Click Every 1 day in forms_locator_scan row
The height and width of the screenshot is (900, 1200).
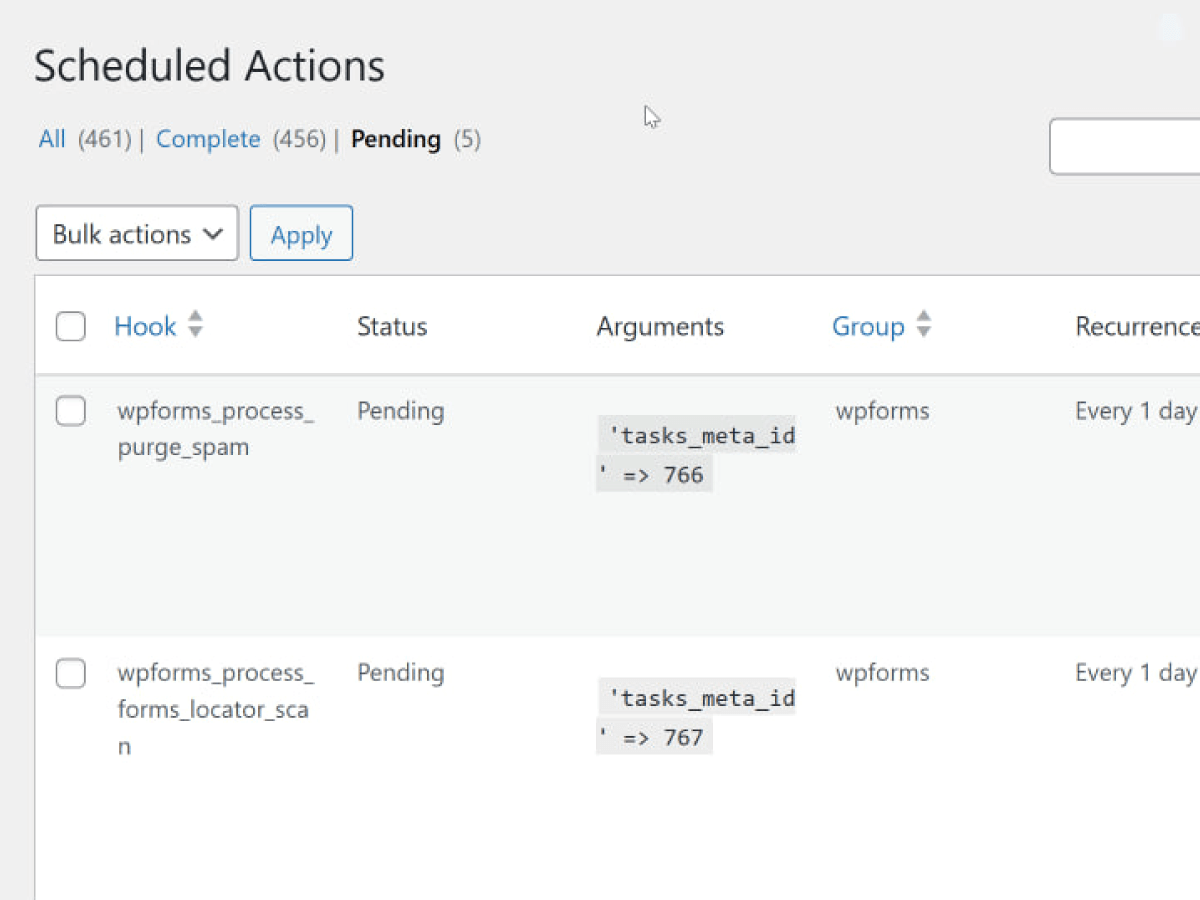coord(1136,673)
